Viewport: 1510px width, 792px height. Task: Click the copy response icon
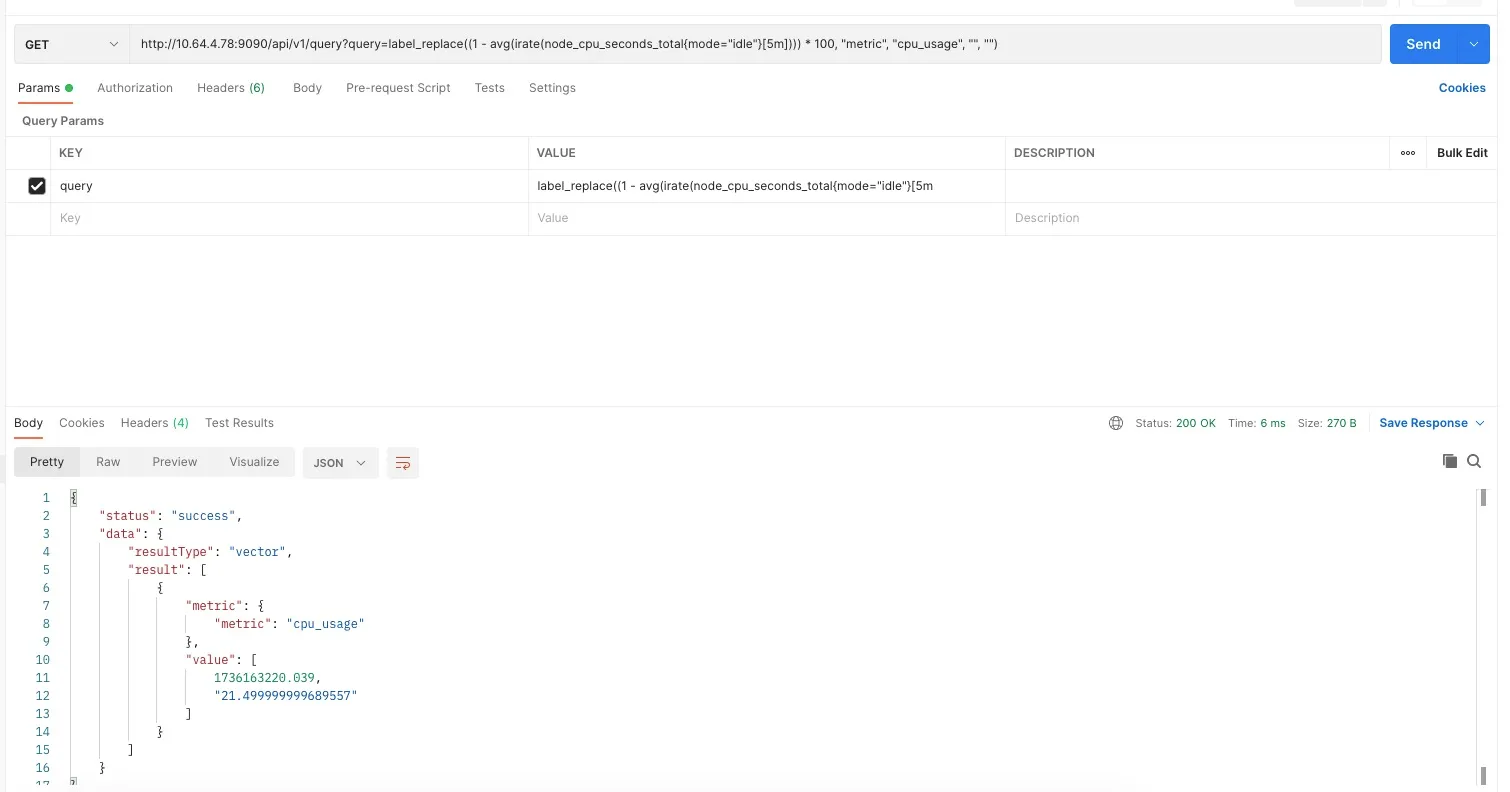(x=1449, y=461)
